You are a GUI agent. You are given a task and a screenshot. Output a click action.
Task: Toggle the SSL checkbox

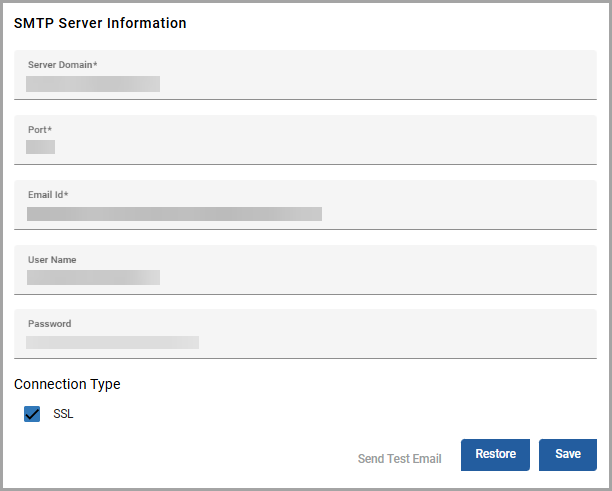32,414
